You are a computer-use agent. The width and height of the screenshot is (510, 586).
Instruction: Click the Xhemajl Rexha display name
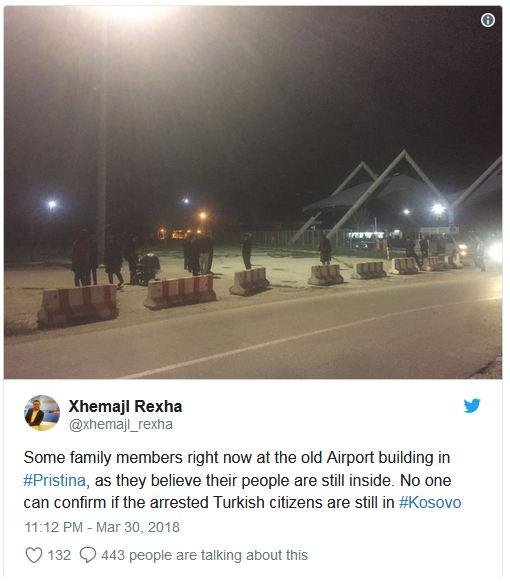tap(125, 406)
